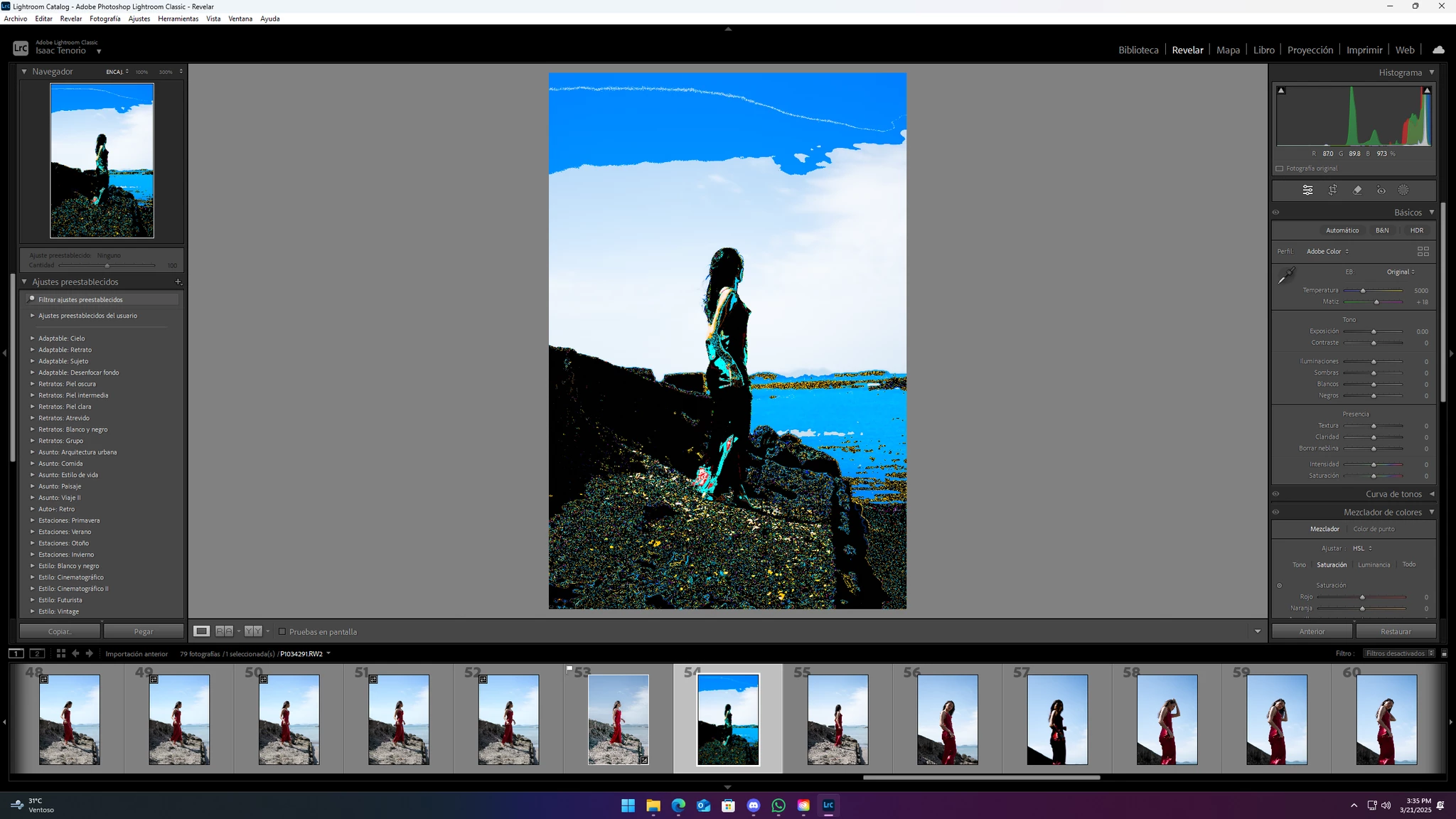Select the Crop overlay tool

coord(1332,190)
